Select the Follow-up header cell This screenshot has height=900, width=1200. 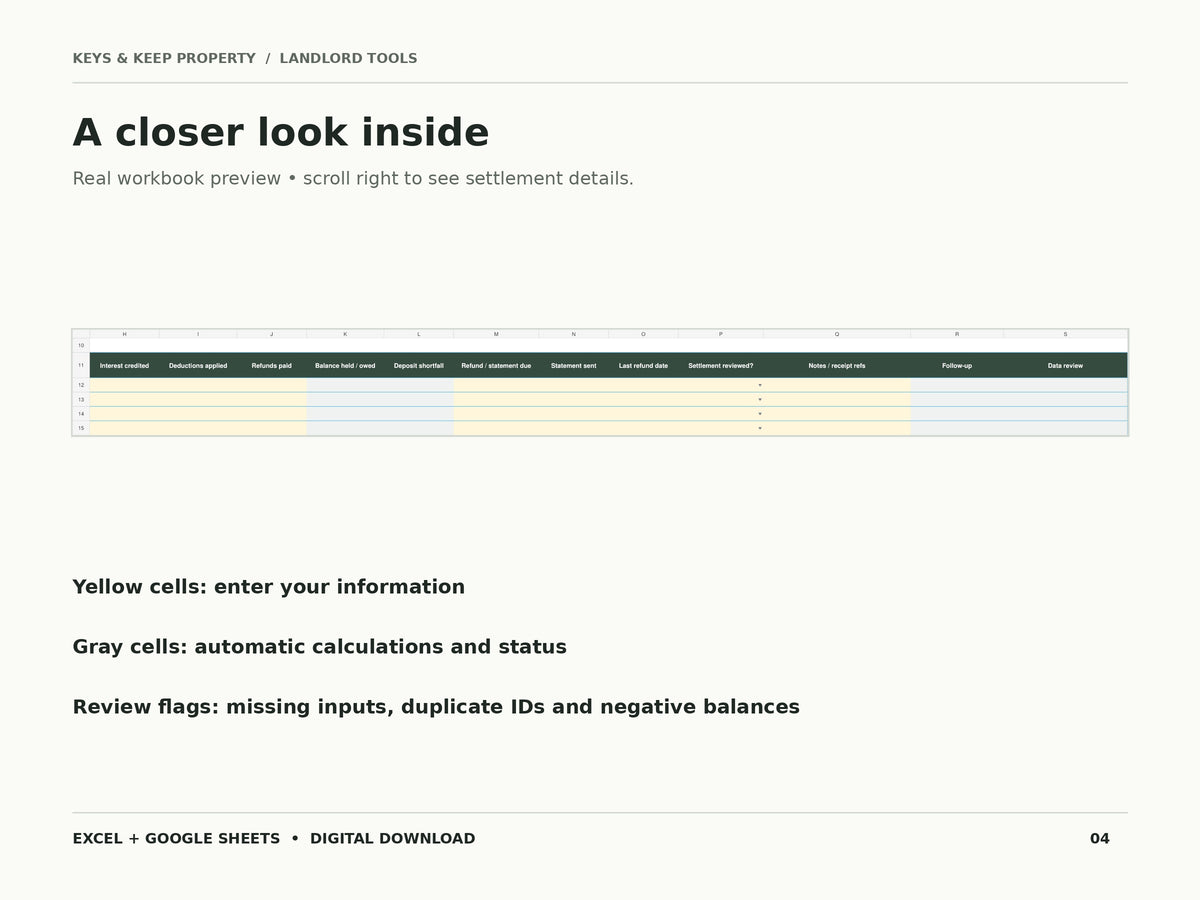(x=957, y=365)
